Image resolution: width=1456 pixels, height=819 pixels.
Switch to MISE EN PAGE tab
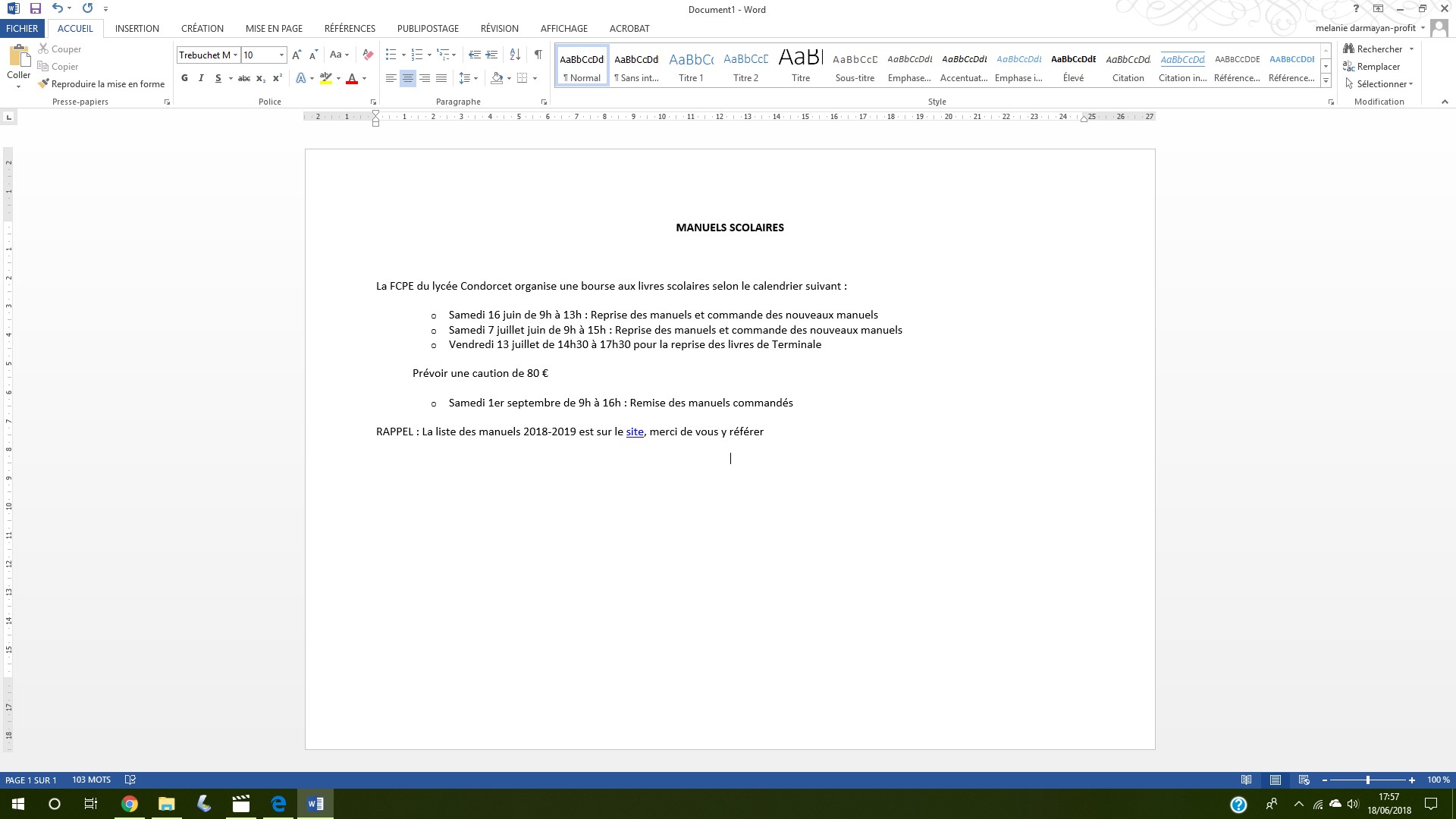pos(274,28)
